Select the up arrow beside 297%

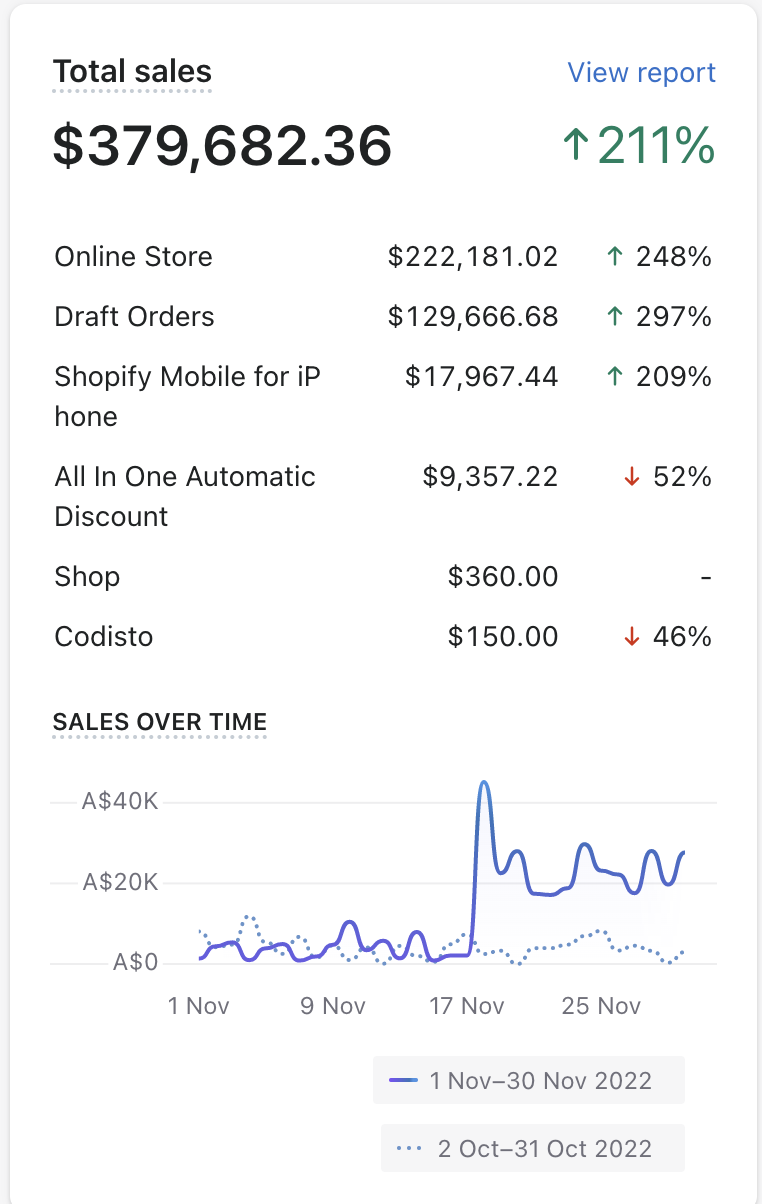click(615, 317)
